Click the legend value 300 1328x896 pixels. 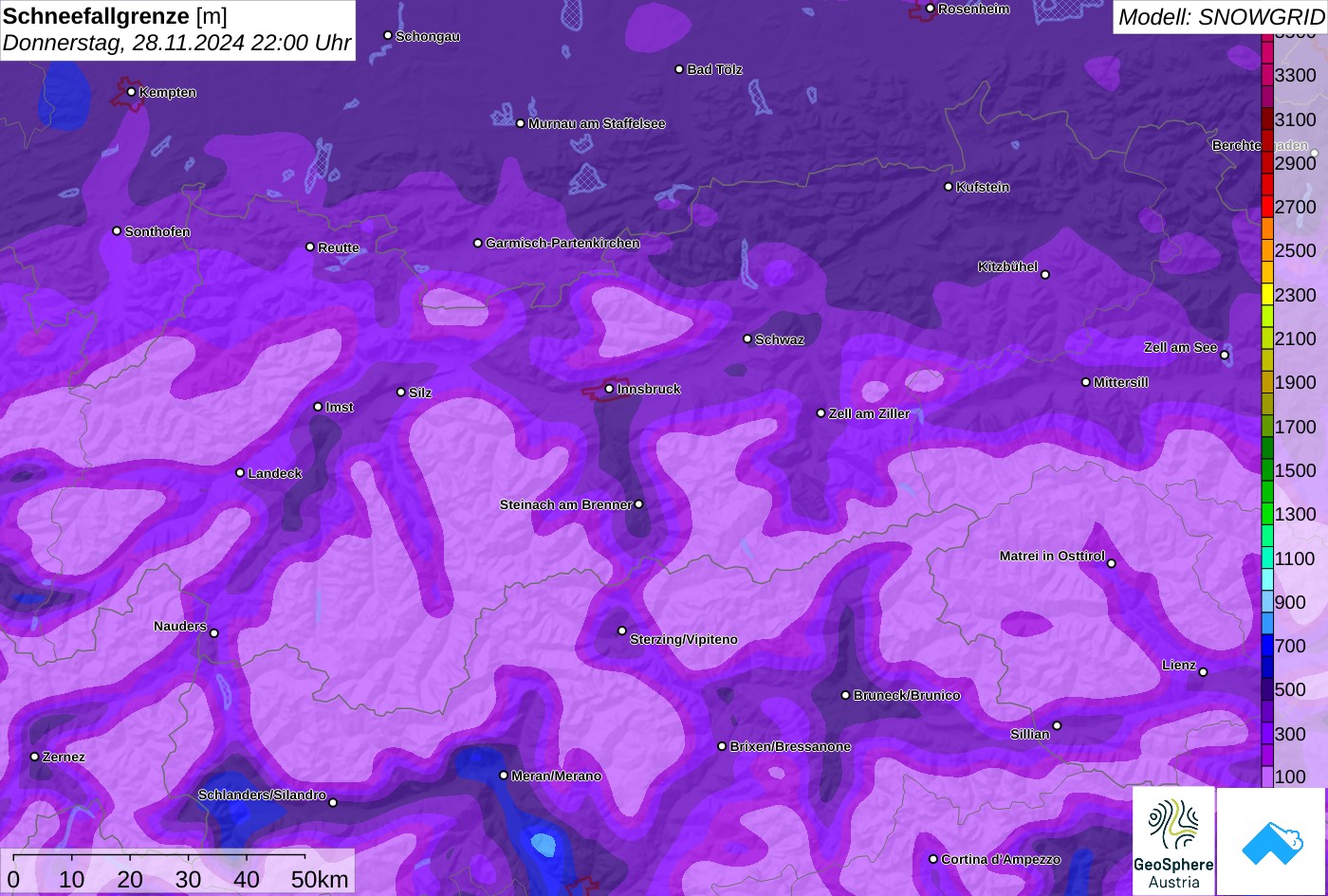tap(1290, 734)
